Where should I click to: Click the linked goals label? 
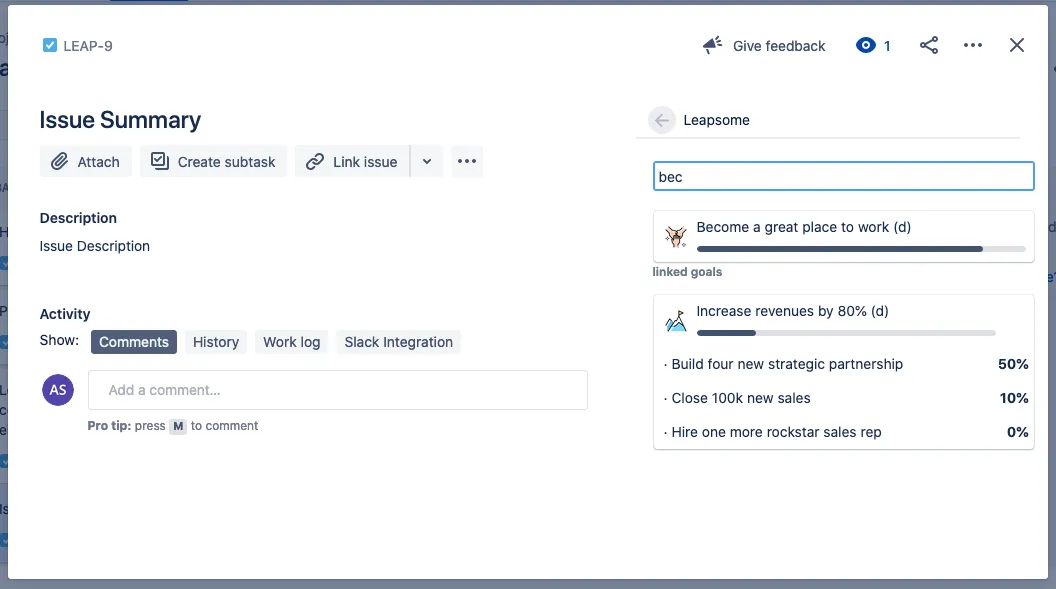pos(687,272)
